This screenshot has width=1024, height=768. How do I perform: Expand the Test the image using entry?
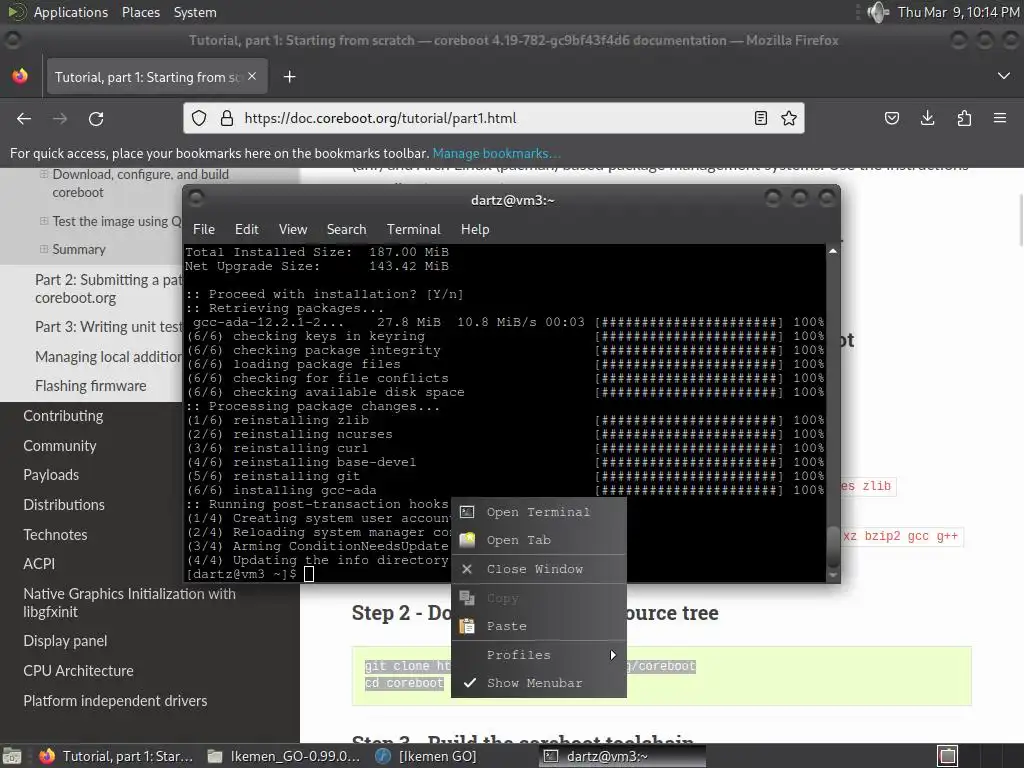click(44, 221)
